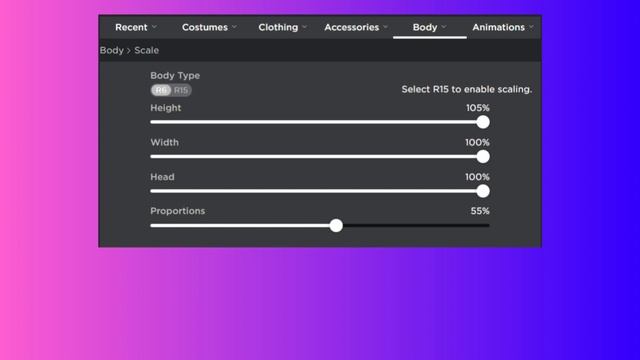Expand the Accessories dropdown chevron
The width and height of the screenshot is (640, 360).
[385, 27]
